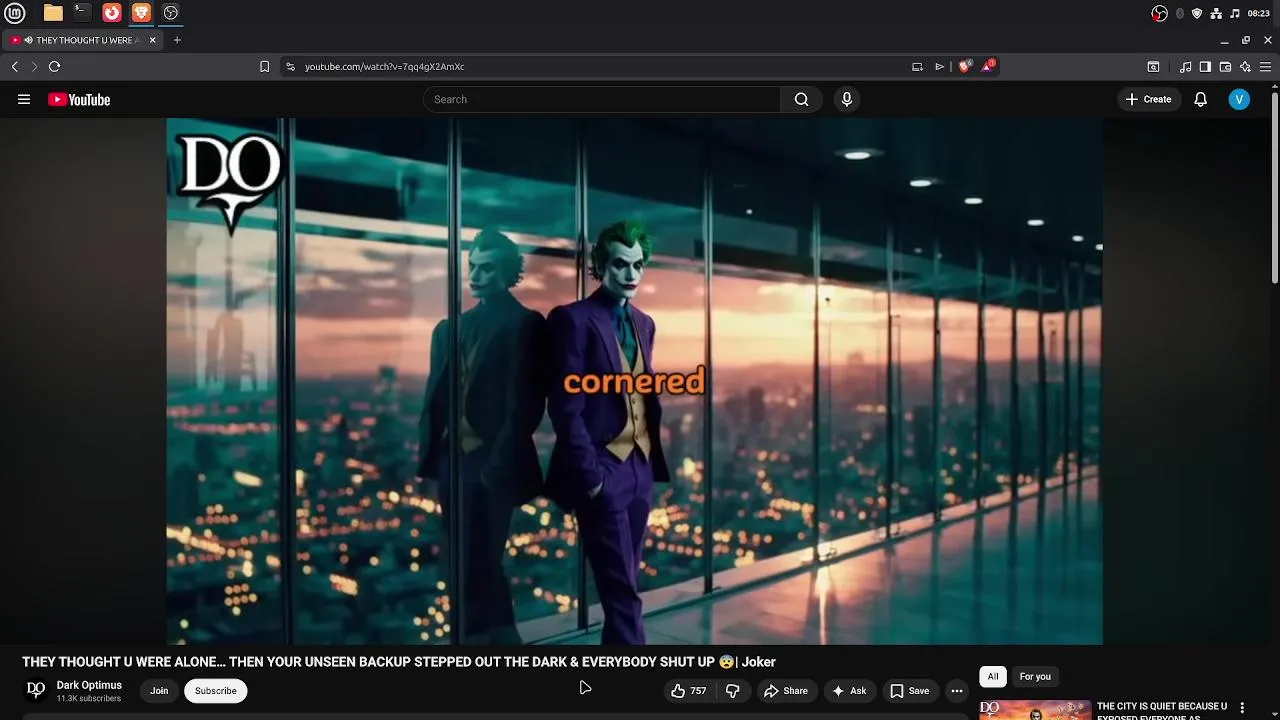The image size is (1280, 720).
Task: Open the file manager folder icon in the panel
Action: tap(53, 13)
